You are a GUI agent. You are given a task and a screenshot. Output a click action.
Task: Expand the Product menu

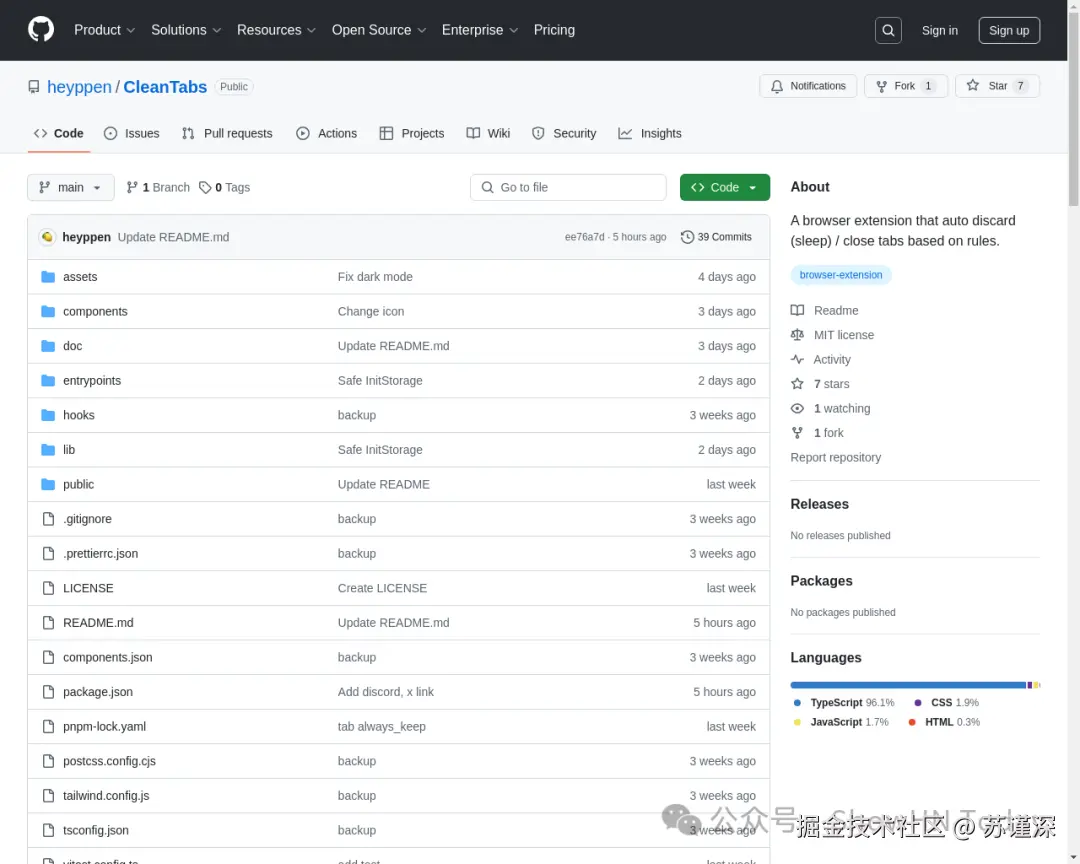click(x=104, y=30)
